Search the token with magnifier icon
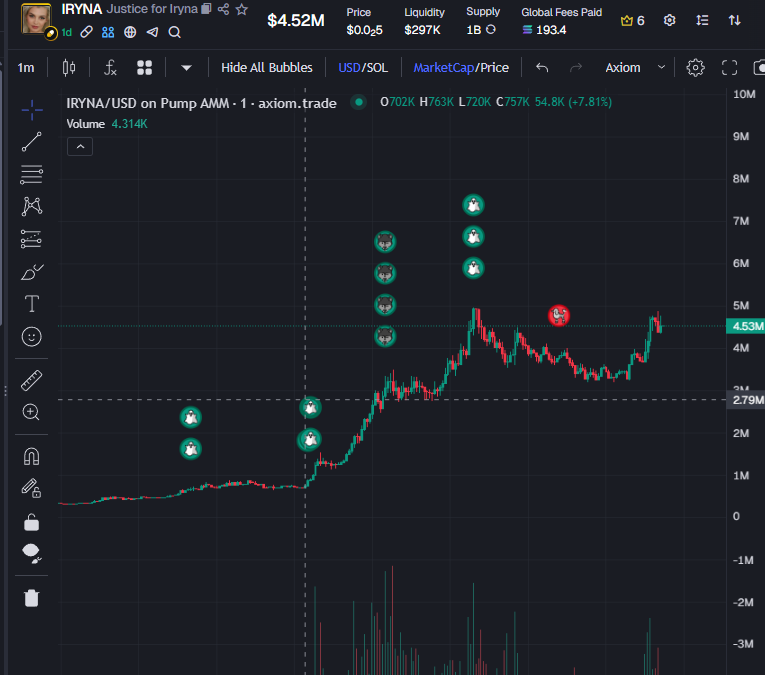Viewport: 765px width, 675px height. pos(174,32)
